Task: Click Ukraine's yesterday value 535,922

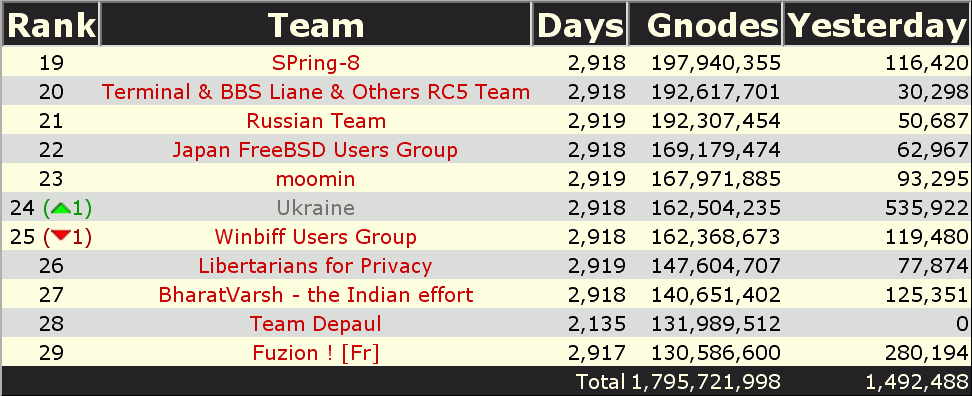Action: pyautogui.click(x=925, y=208)
